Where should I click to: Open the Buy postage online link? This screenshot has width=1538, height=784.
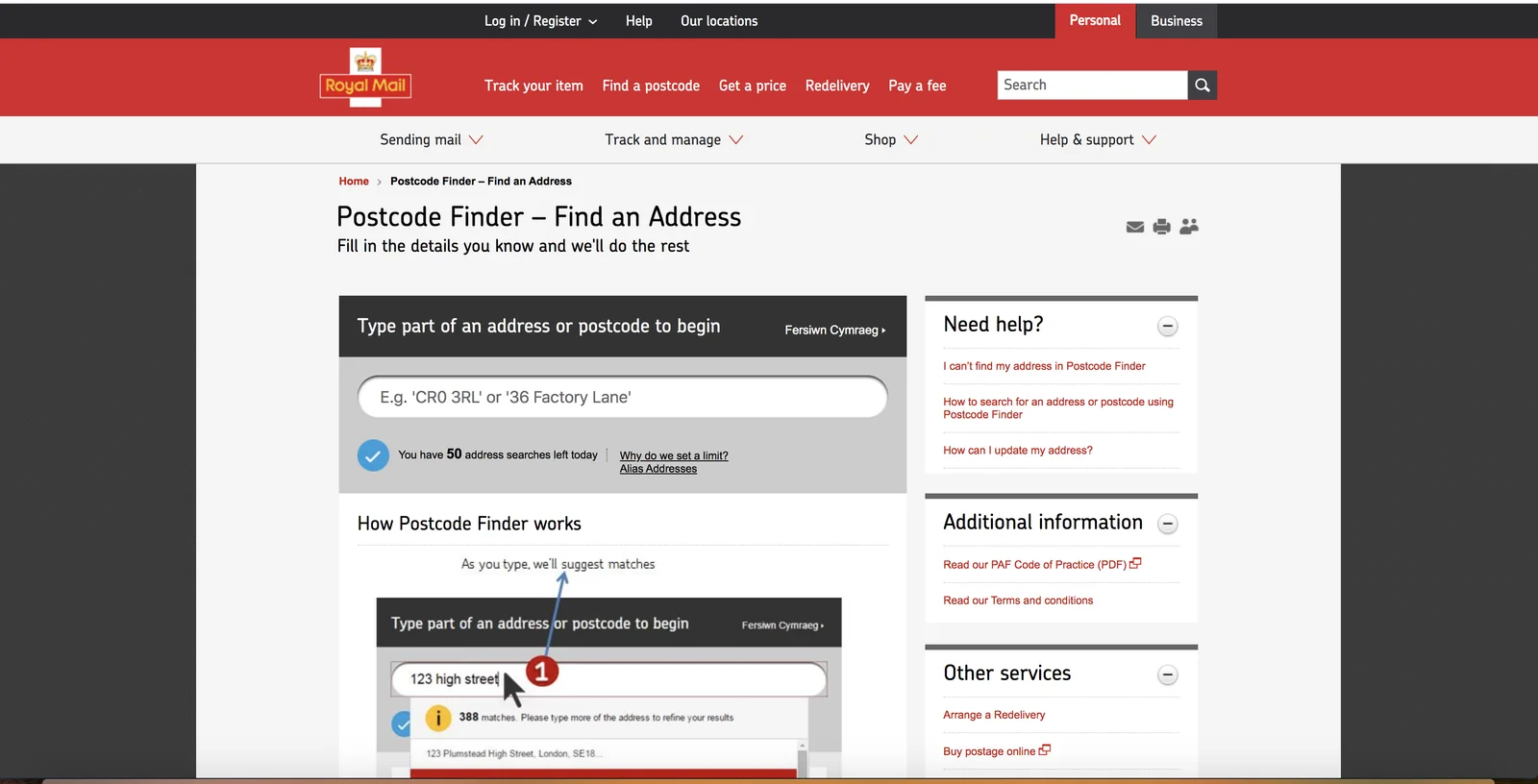tap(997, 751)
